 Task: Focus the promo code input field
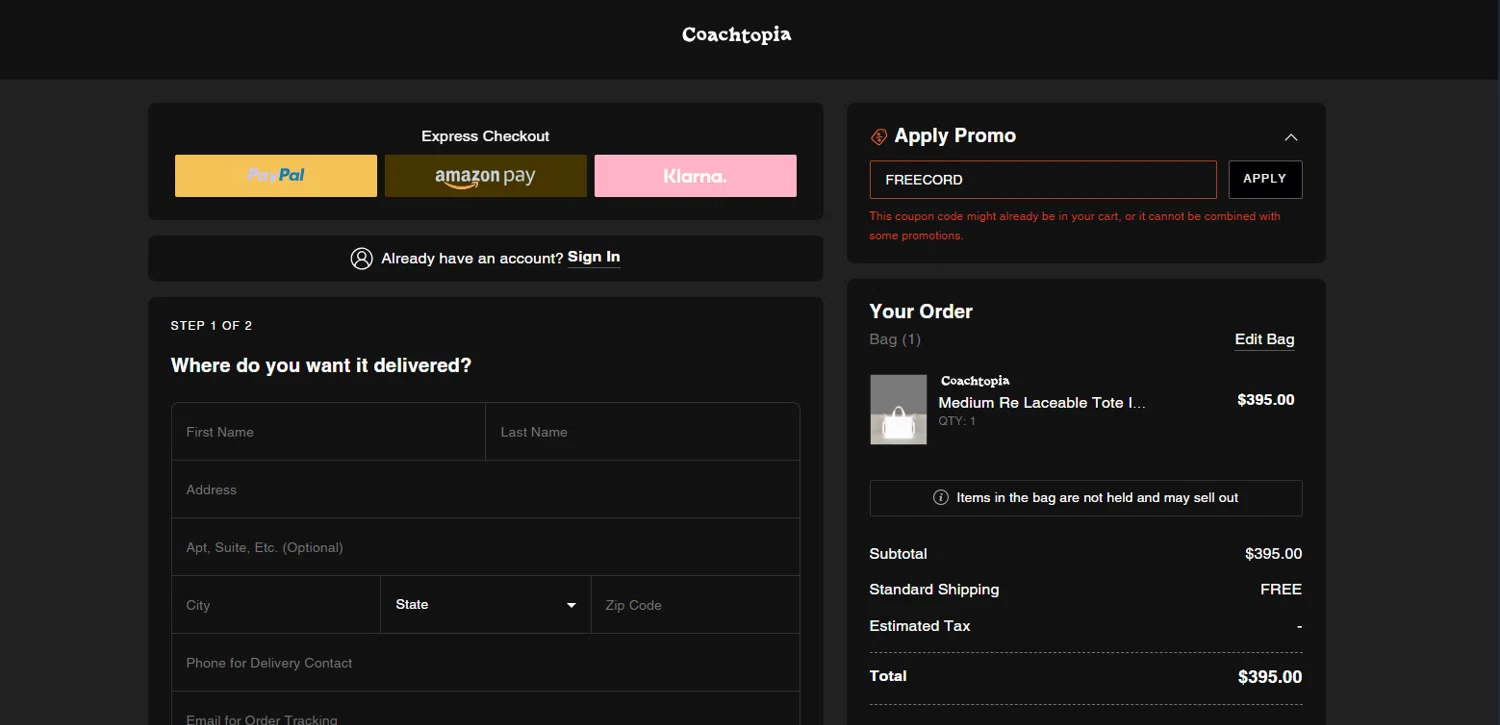tap(1042, 180)
